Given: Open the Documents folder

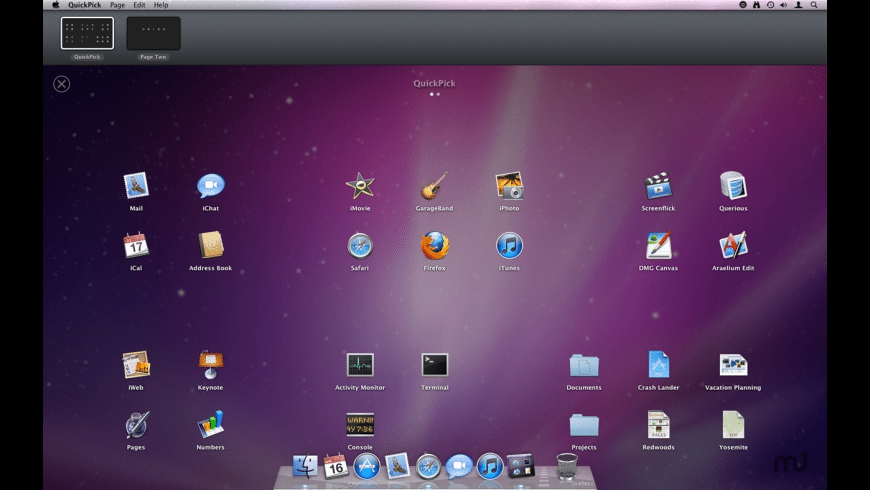Looking at the screenshot, I should click(x=584, y=365).
